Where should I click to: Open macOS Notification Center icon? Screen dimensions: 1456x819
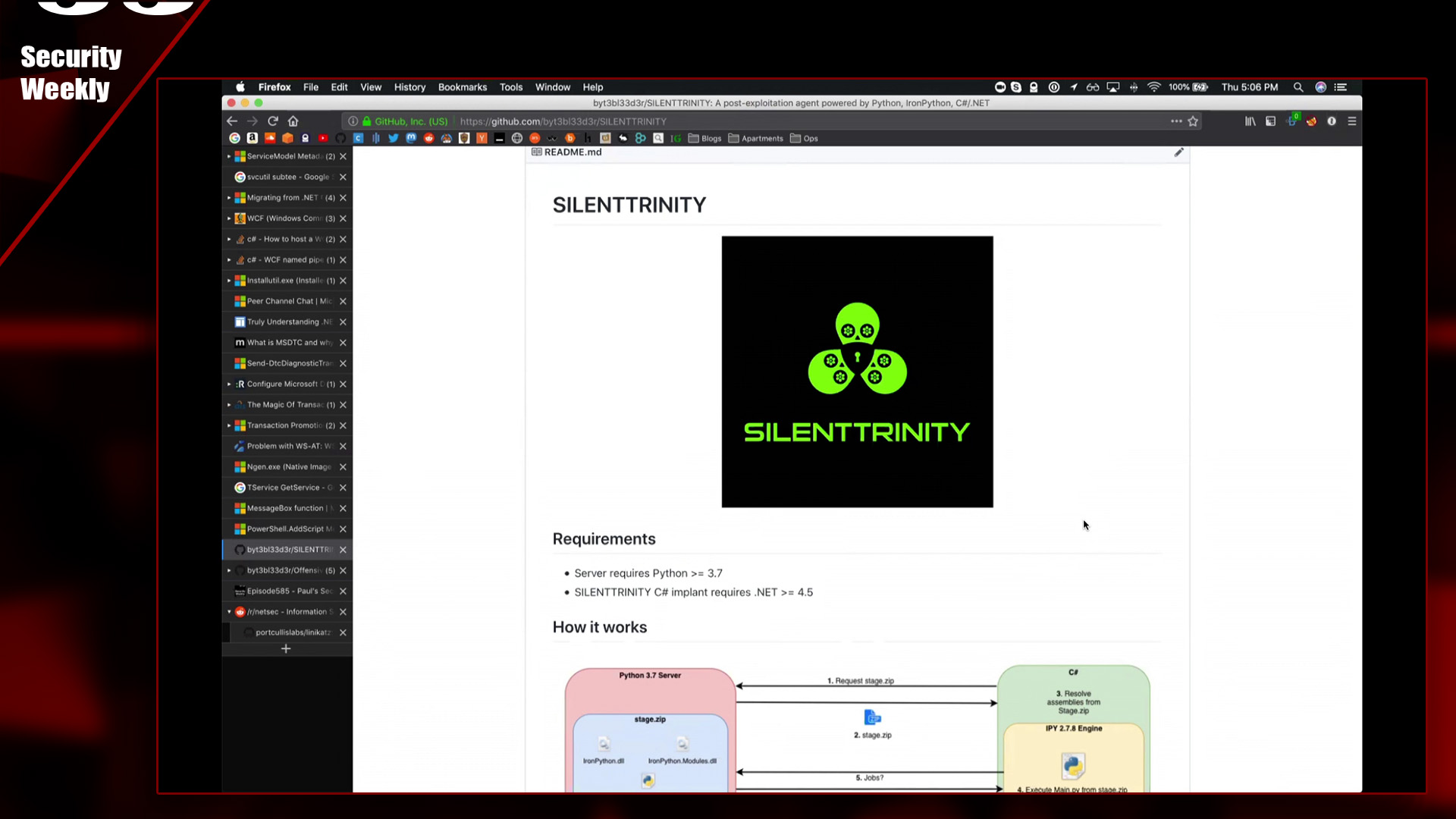click(1341, 87)
